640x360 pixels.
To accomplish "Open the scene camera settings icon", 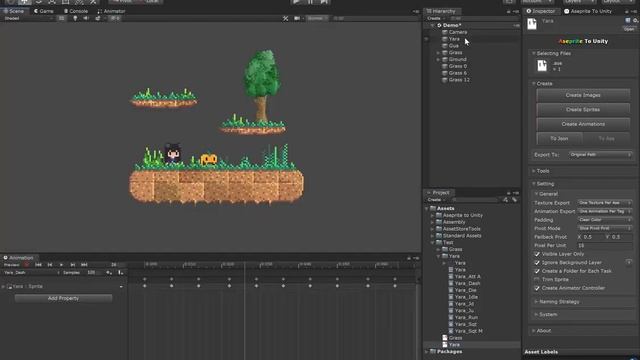I will (x=297, y=18).
